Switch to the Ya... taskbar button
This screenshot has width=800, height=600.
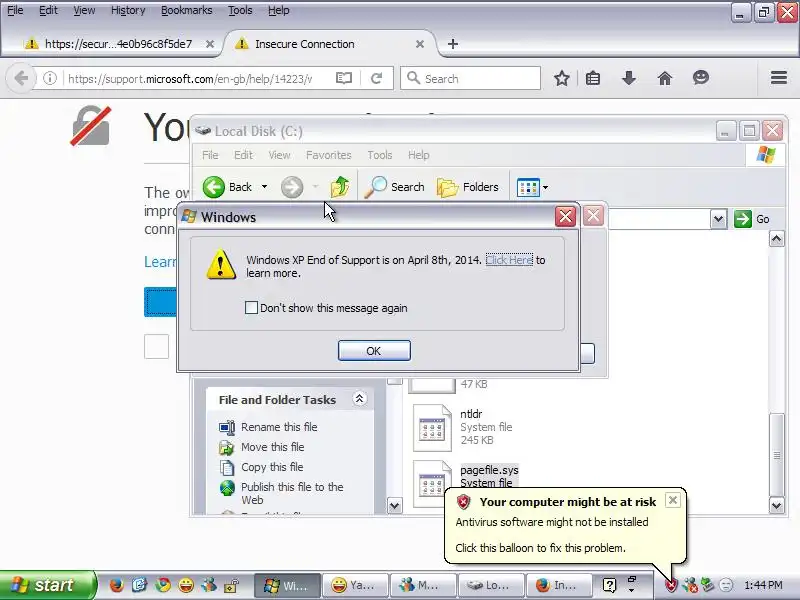[355, 585]
